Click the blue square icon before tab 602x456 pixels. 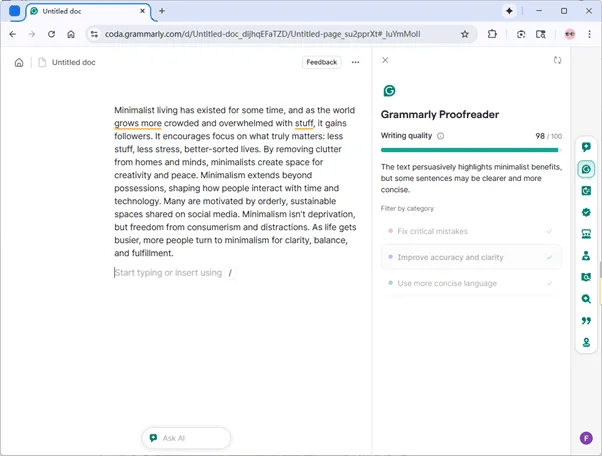15,11
